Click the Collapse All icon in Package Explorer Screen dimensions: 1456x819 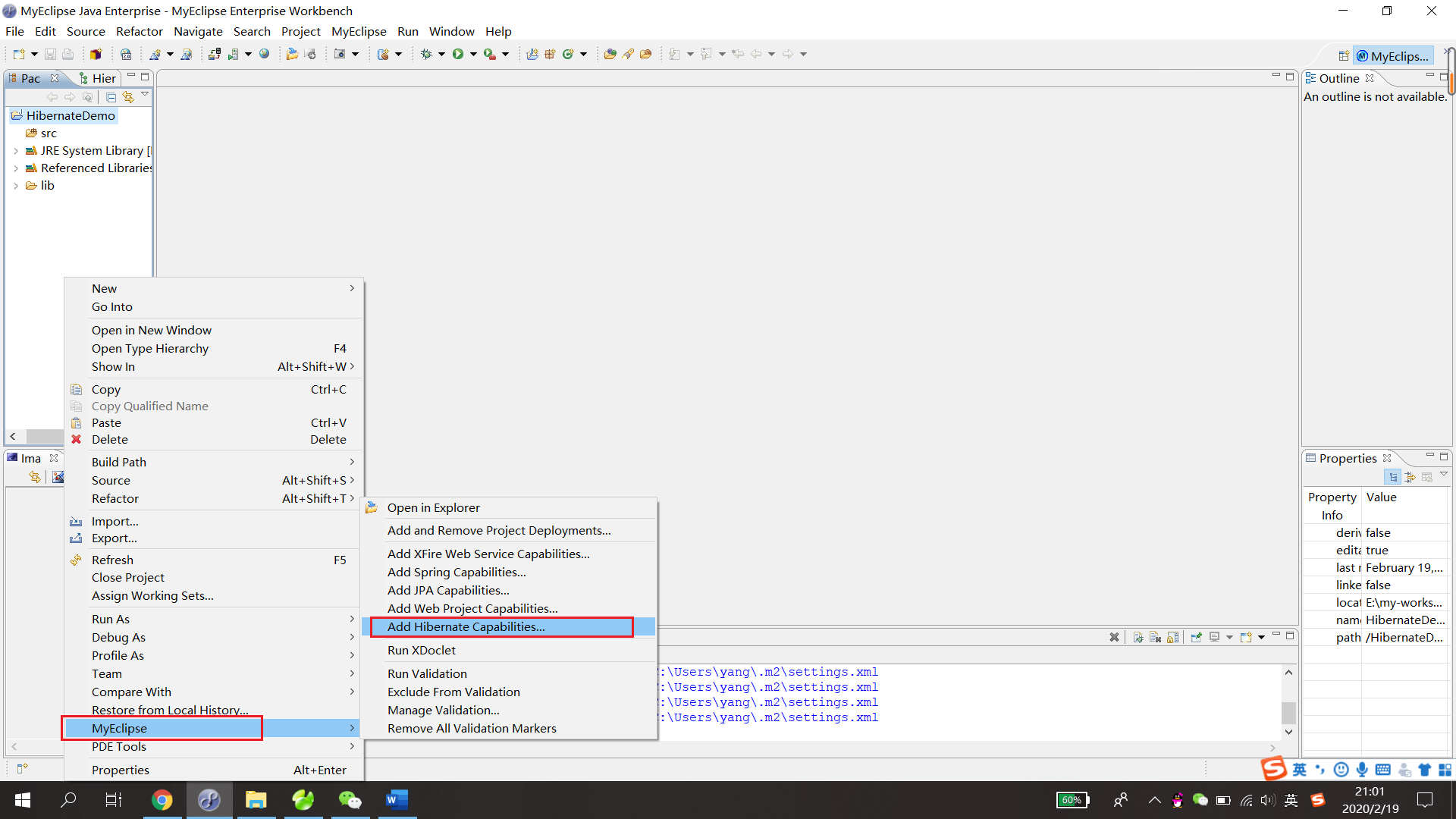point(111,97)
